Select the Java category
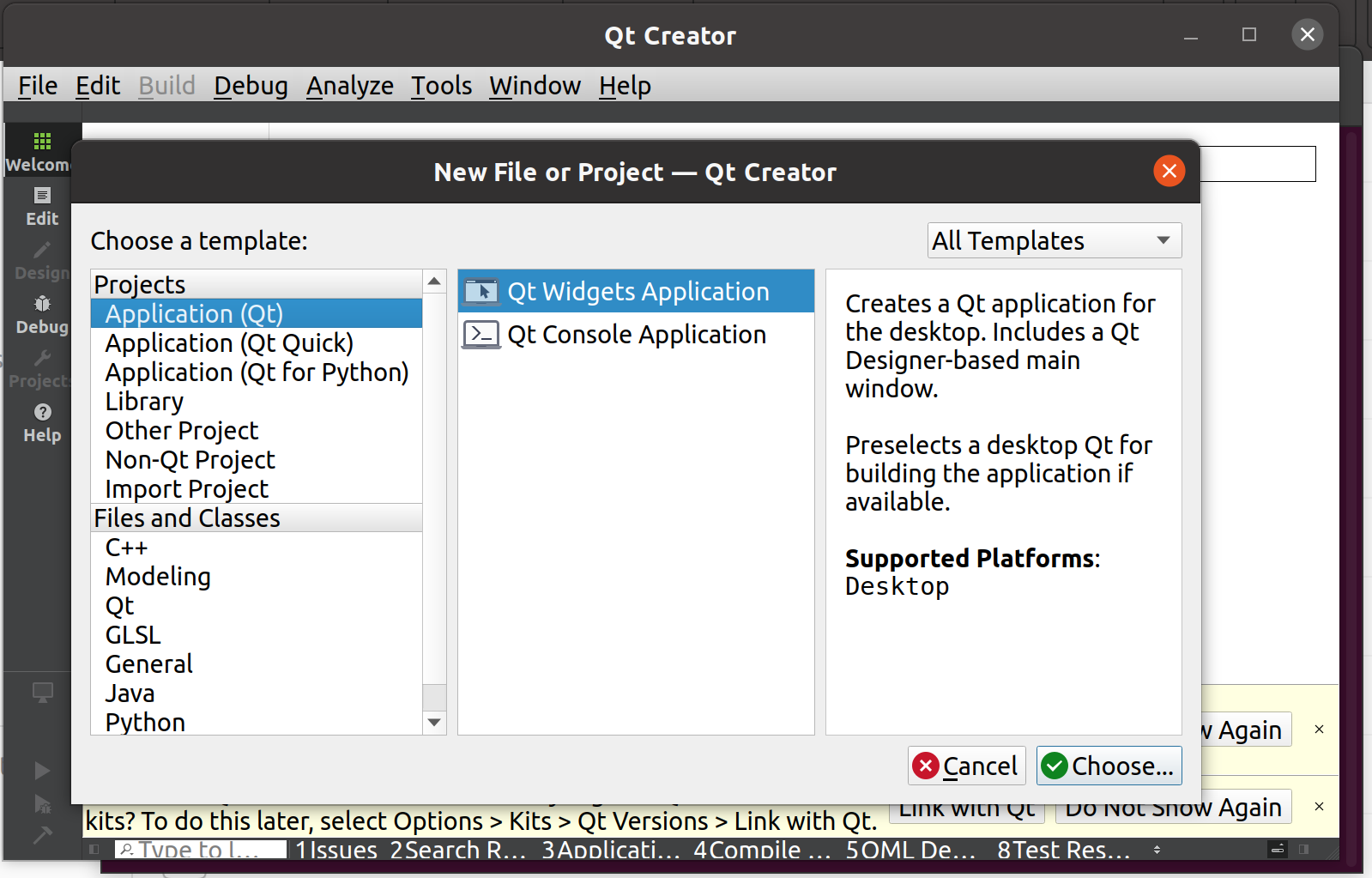The width and height of the screenshot is (1372, 878). point(257,693)
